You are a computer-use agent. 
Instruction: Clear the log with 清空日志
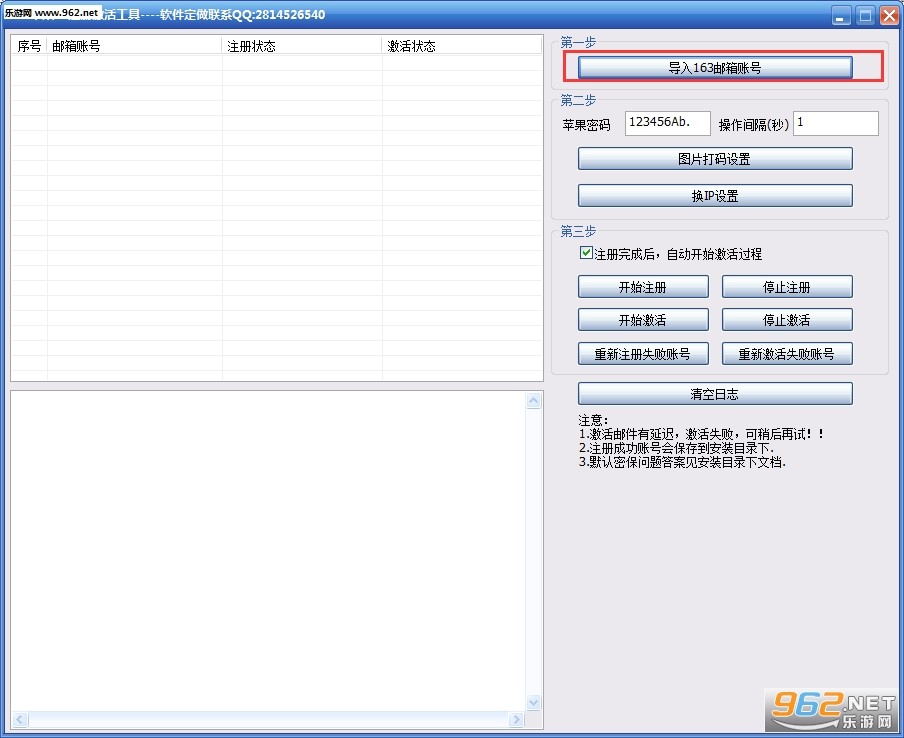[x=714, y=393]
